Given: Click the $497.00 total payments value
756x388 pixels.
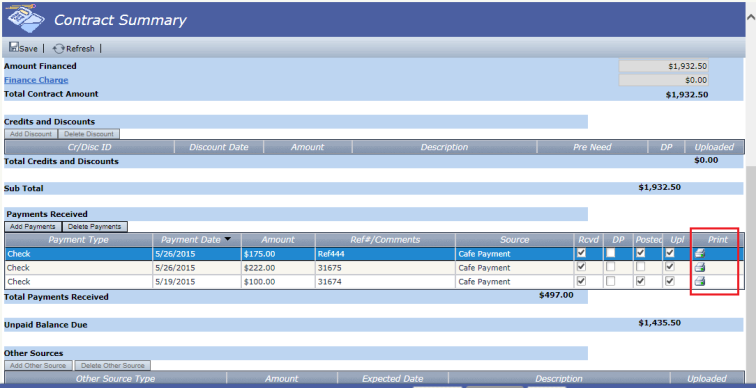Looking at the screenshot, I should pos(556,295).
